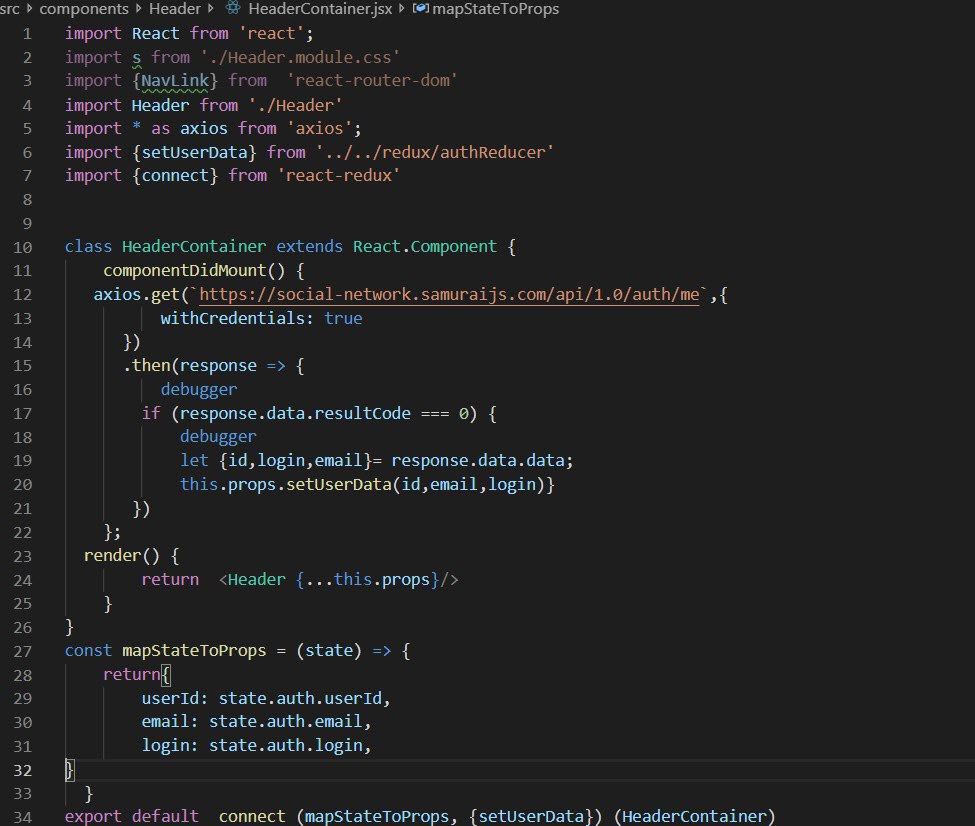Viewport: 975px width, 826px height.
Task: Select the HeaderContainer.jsx breadcrumb
Action: coord(320,9)
